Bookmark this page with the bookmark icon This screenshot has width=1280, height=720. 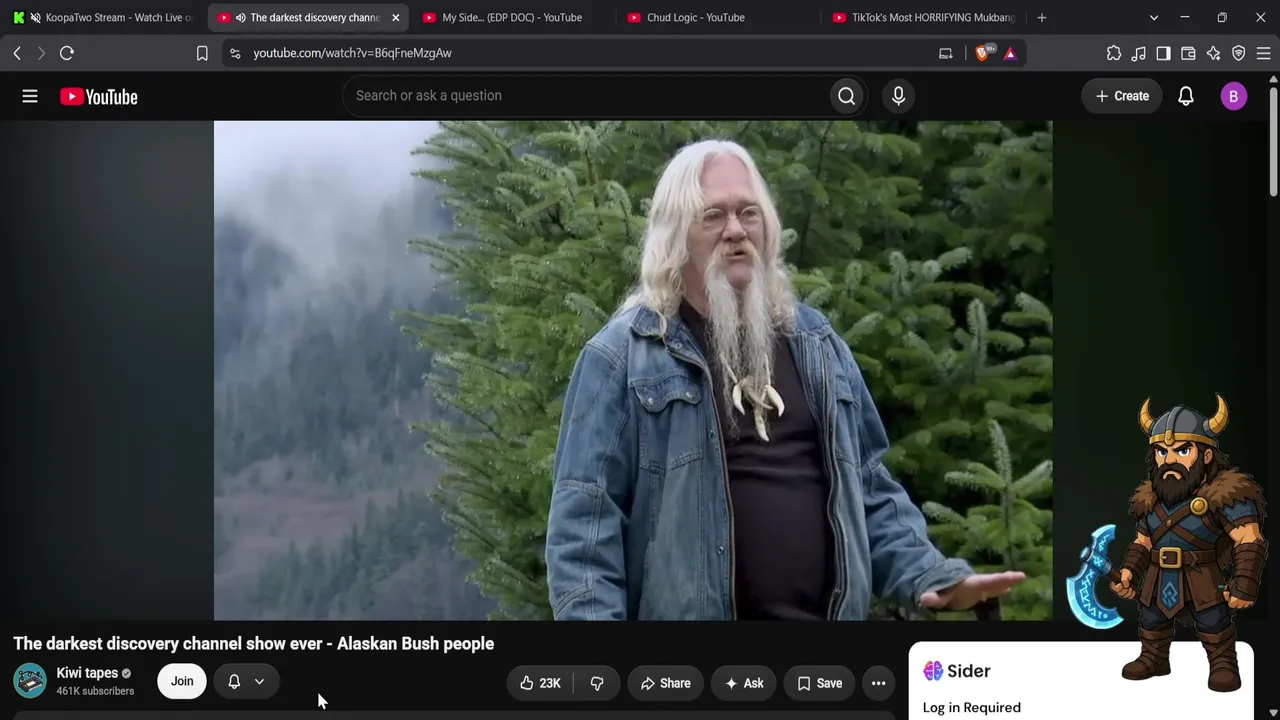202,53
